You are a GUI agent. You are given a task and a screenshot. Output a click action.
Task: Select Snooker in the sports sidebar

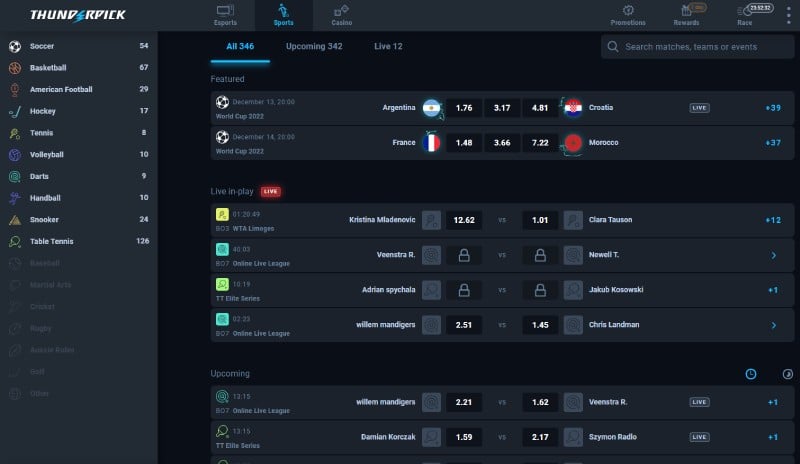79,219
